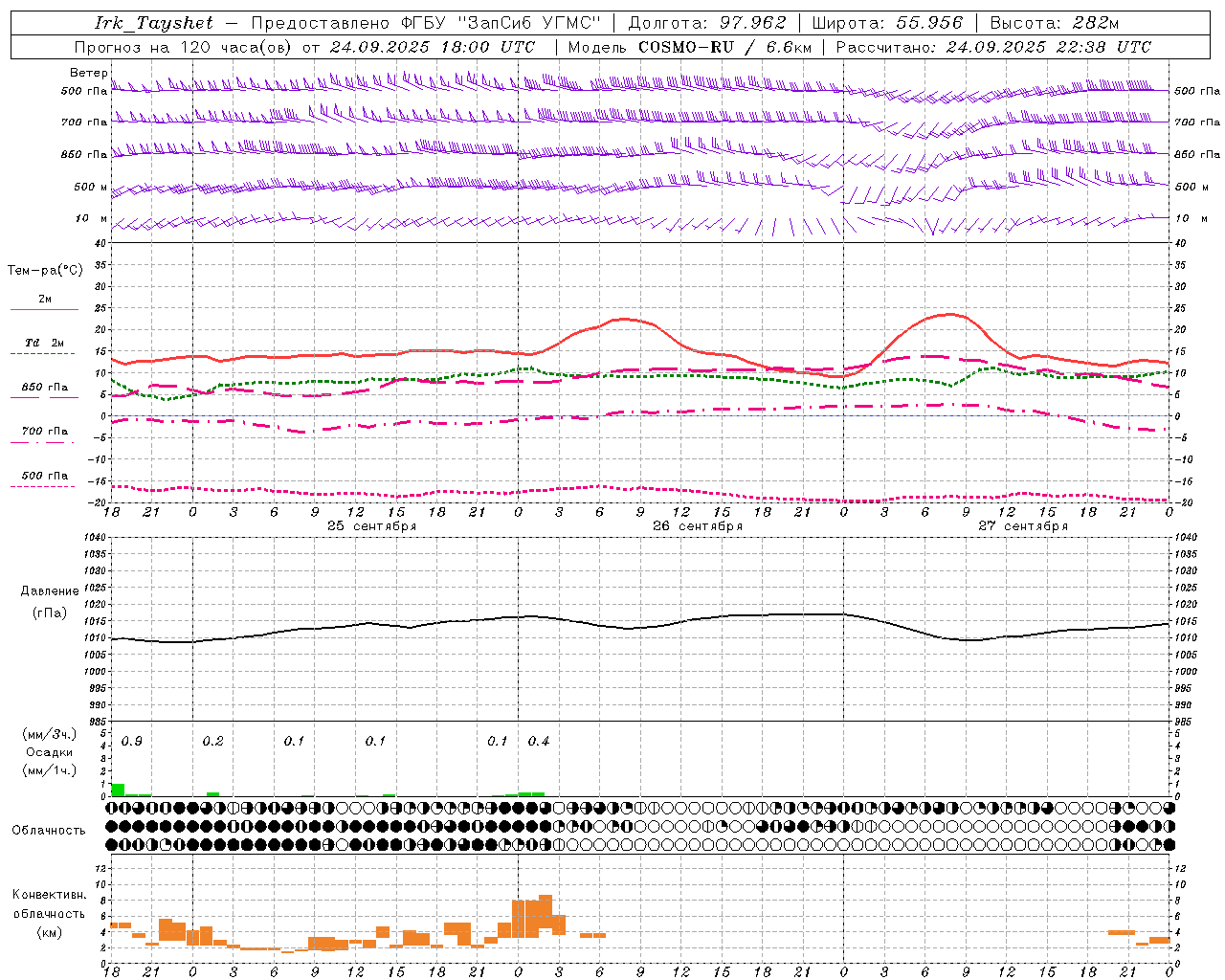This screenshot has width=1225, height=980.
Task: Click the forecast start 24.09.2025 18:00 UTC
Action: [x=433, y=47]
